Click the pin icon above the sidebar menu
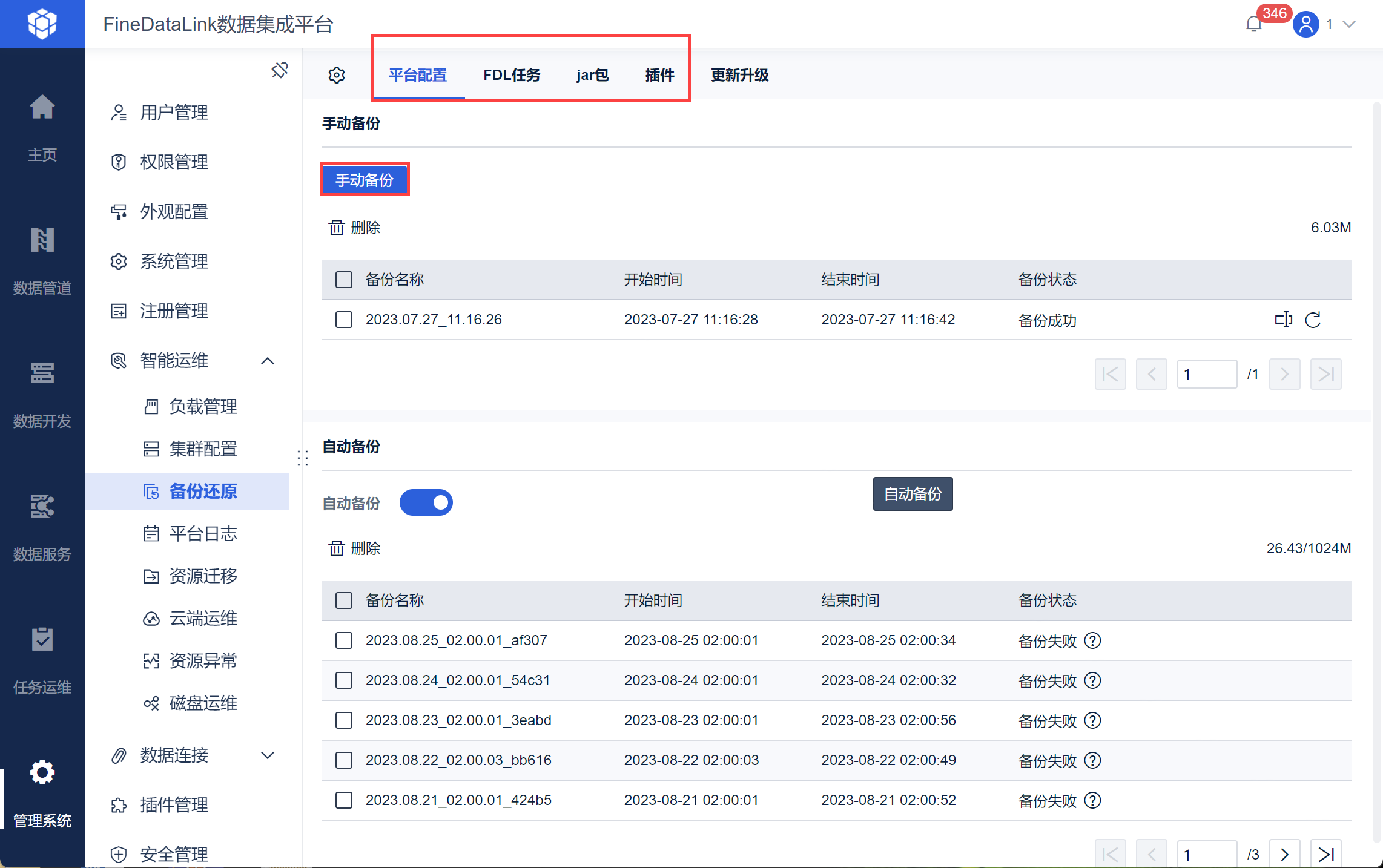1383x868 pixels. click(280, 70)
